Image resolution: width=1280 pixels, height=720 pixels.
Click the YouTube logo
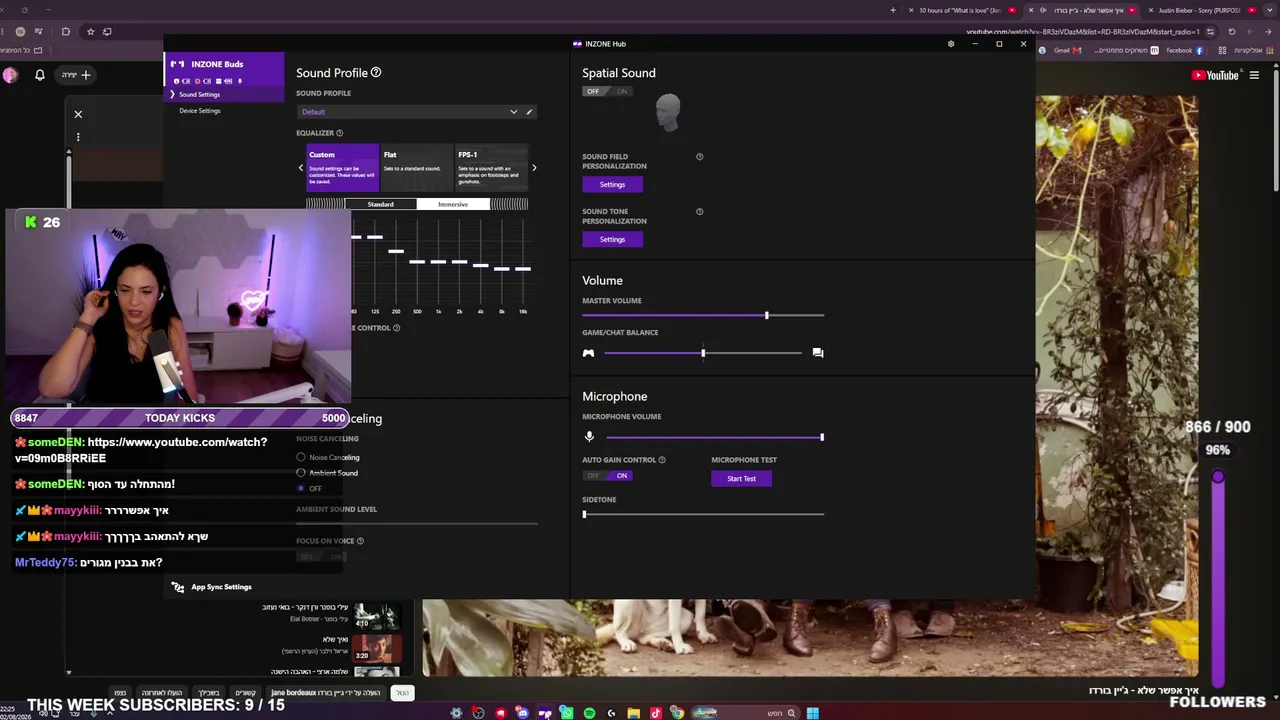click(x=1215, y=75)
